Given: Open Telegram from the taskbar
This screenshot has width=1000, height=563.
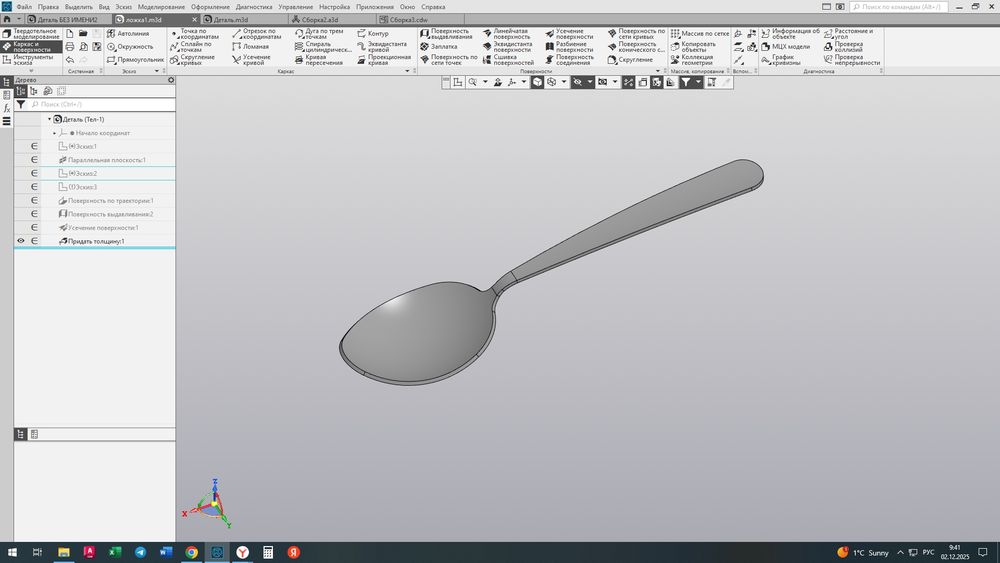Looking at the screenshot, I should 140,552.
